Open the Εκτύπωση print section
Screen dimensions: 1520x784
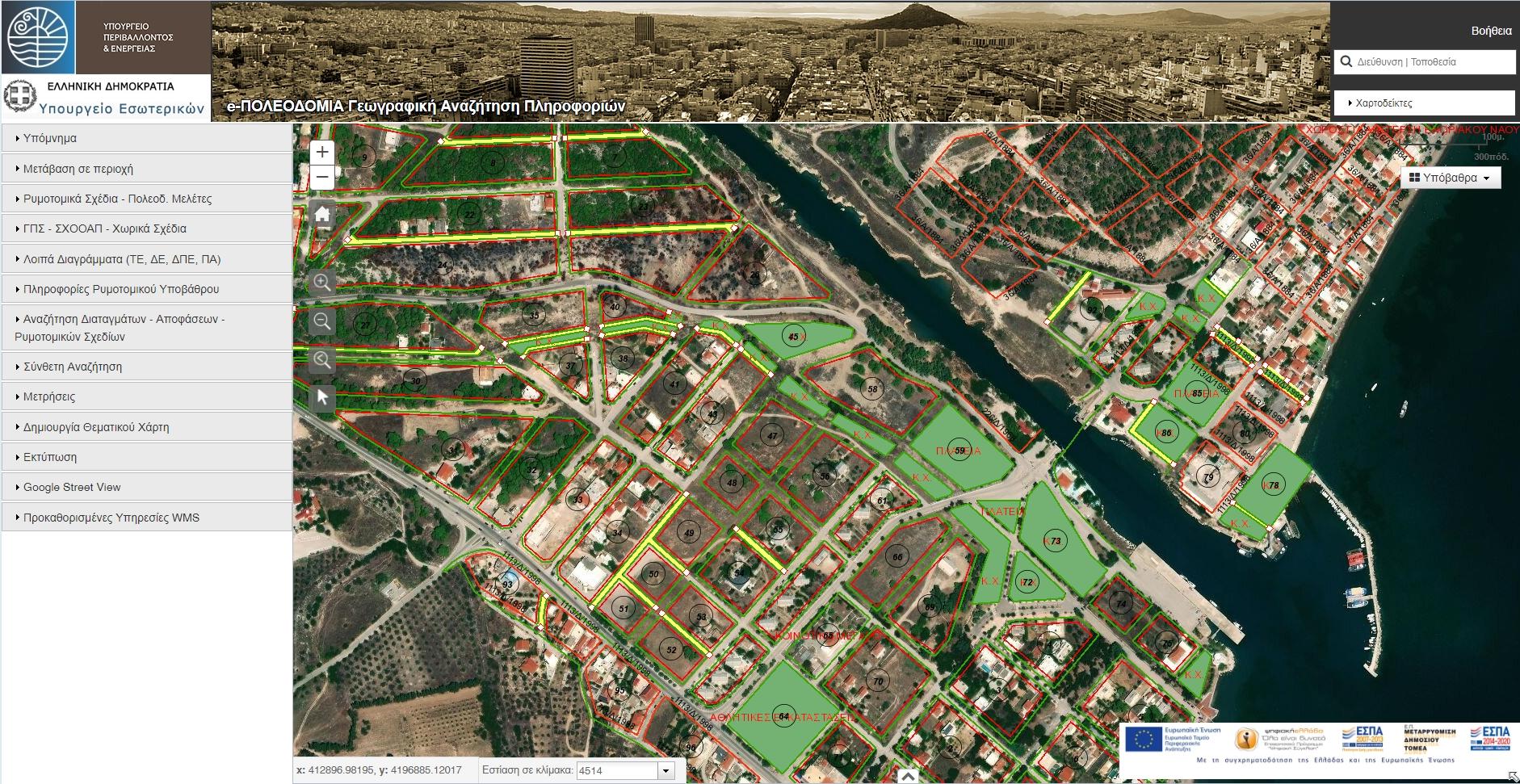pyautogui.click(x=146, y=457)
